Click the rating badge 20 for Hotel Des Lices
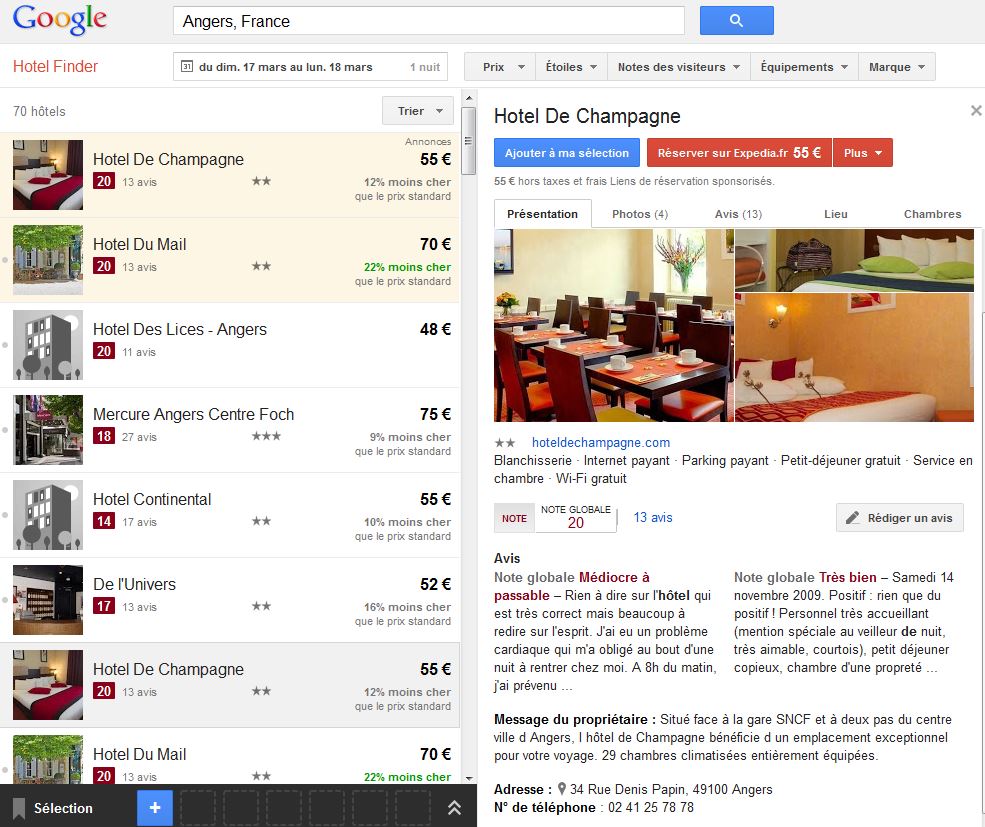This screenshot has height=827, width=985. [x=104, y=351]
